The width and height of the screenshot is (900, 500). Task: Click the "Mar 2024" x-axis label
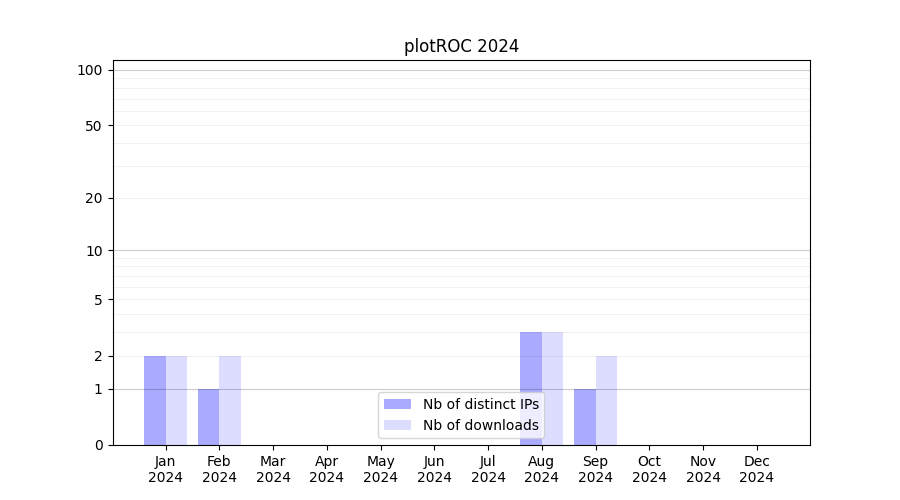pyautogui.click(x=273, y=469)
